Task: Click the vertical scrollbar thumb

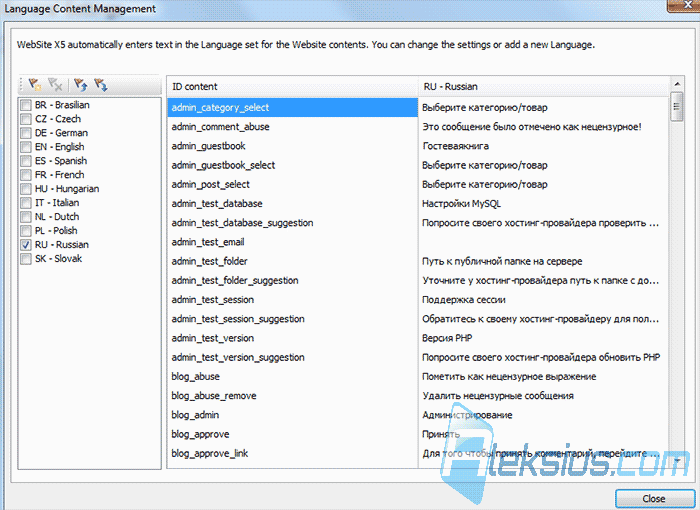Action: coord(677,106)
